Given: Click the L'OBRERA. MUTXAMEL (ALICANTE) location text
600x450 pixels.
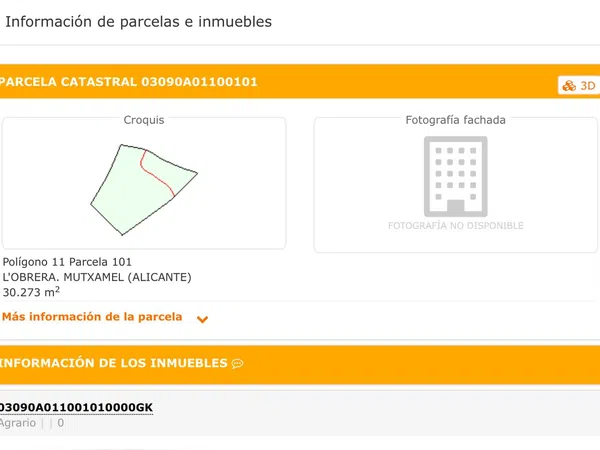Looking at the screenshot, I should click(x=97, y=277).
